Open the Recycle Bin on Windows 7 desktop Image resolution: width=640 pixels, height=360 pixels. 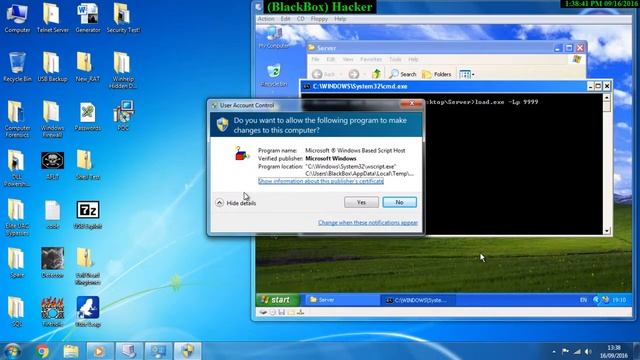[x=17, y=67]
